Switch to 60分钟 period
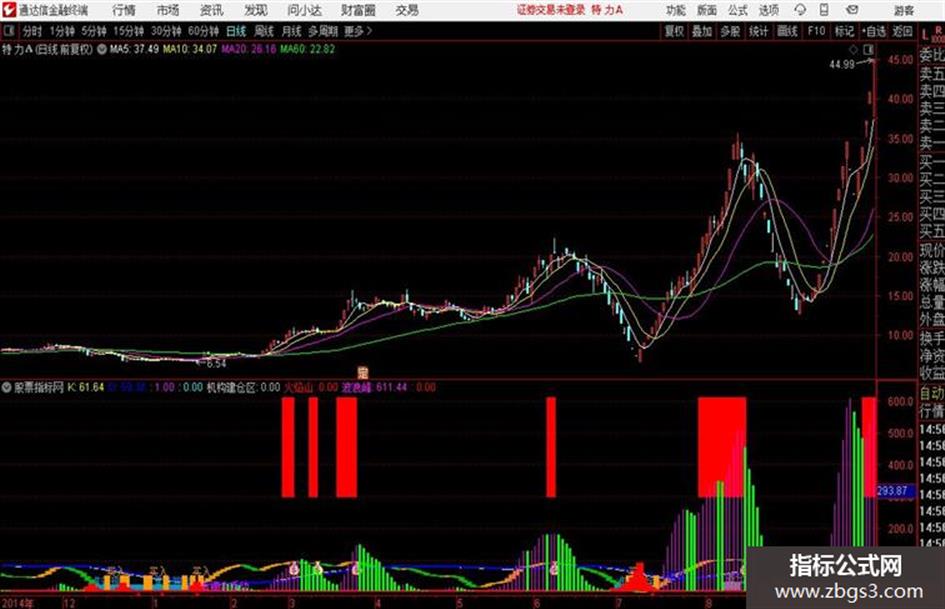The height and width of the screenshot is (609, 945). pos(203,31)
